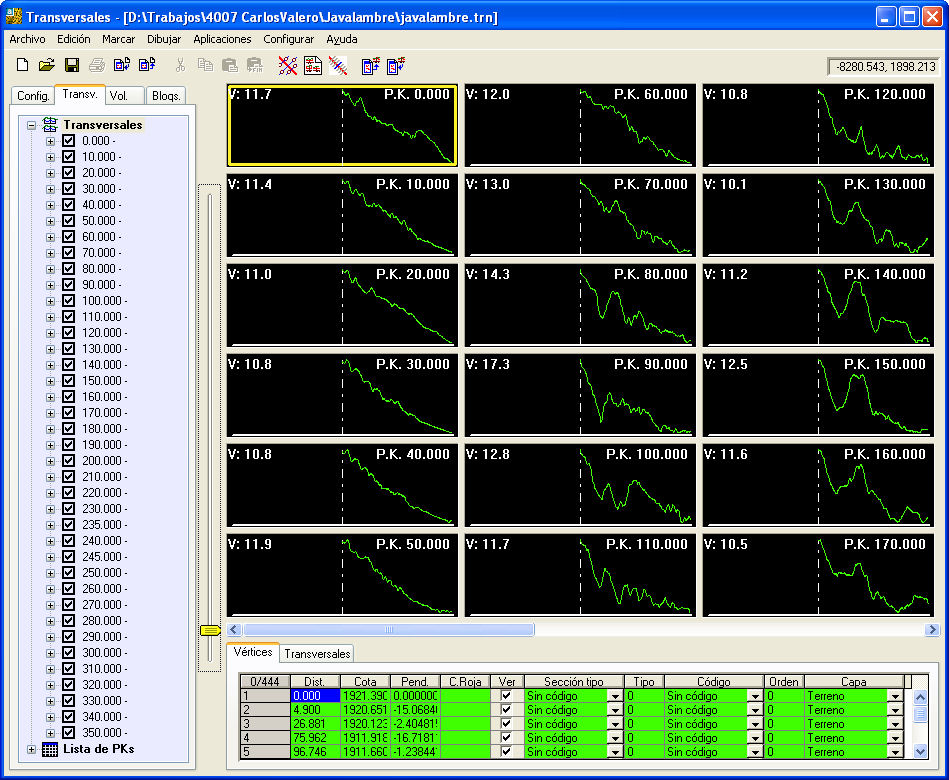Select the P.K. 80.000 profile thumbnail
Screen dimensions: 949x780
(x=580, y=305)
